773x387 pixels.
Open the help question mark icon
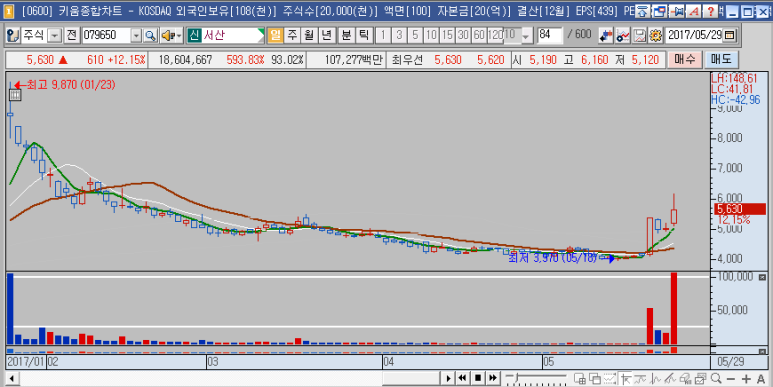710,11
